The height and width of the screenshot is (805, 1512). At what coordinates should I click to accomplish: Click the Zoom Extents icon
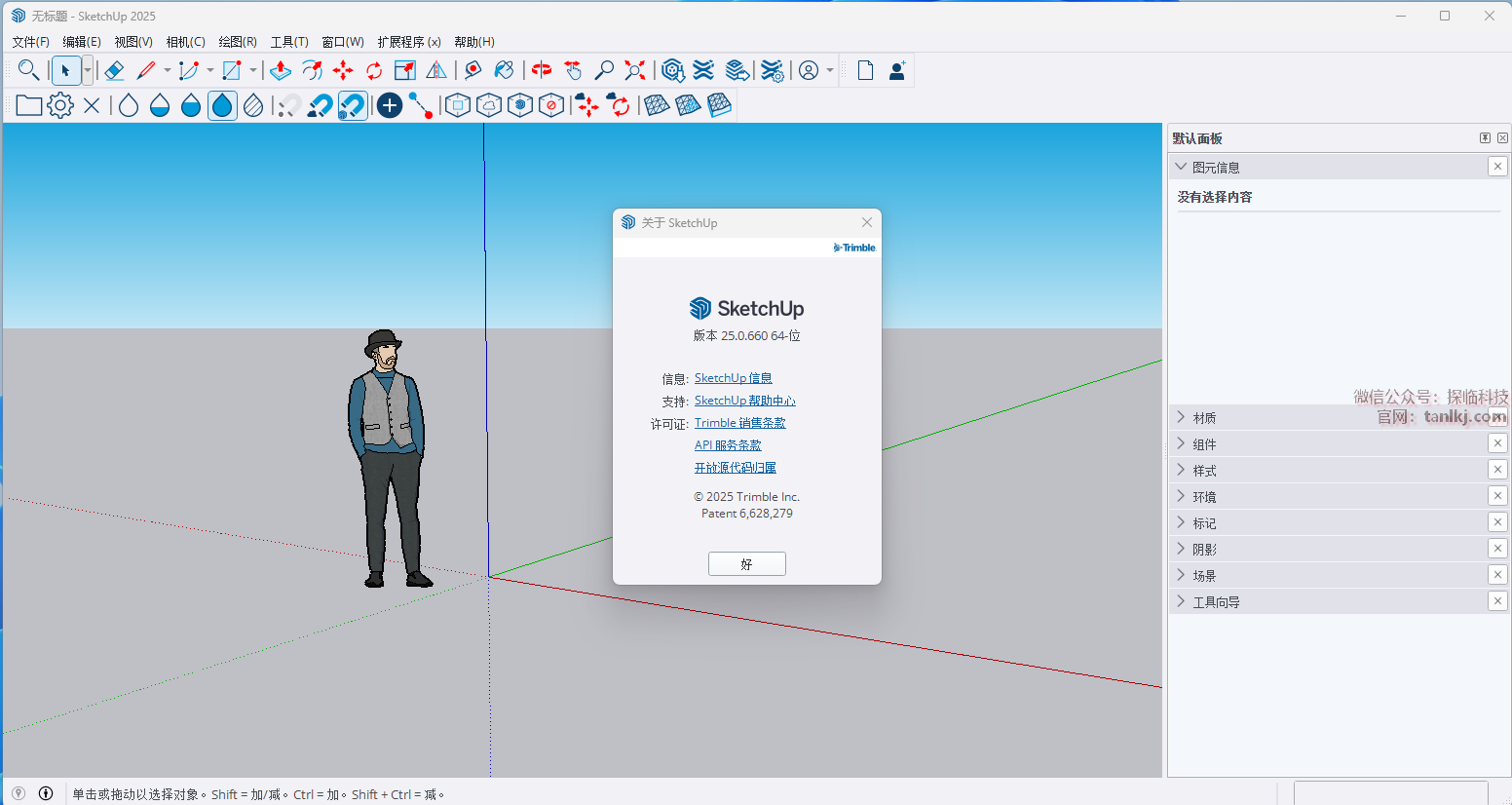click(x=635, y=70)
